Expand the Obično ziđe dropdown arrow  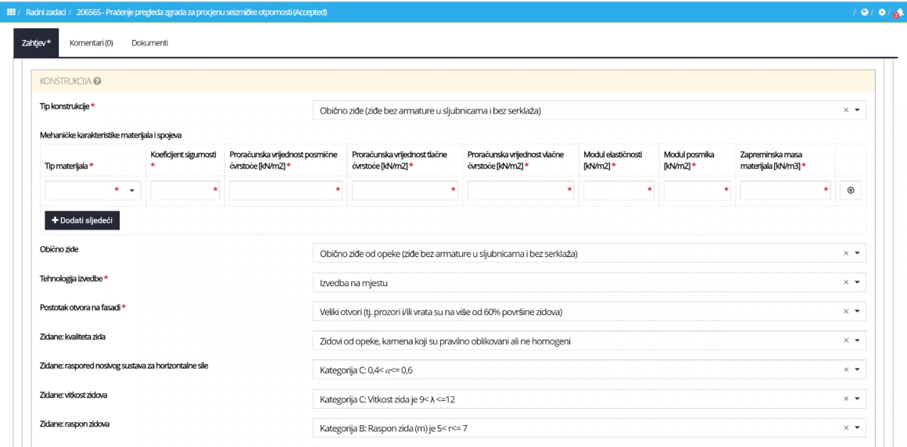coord(857,253)
